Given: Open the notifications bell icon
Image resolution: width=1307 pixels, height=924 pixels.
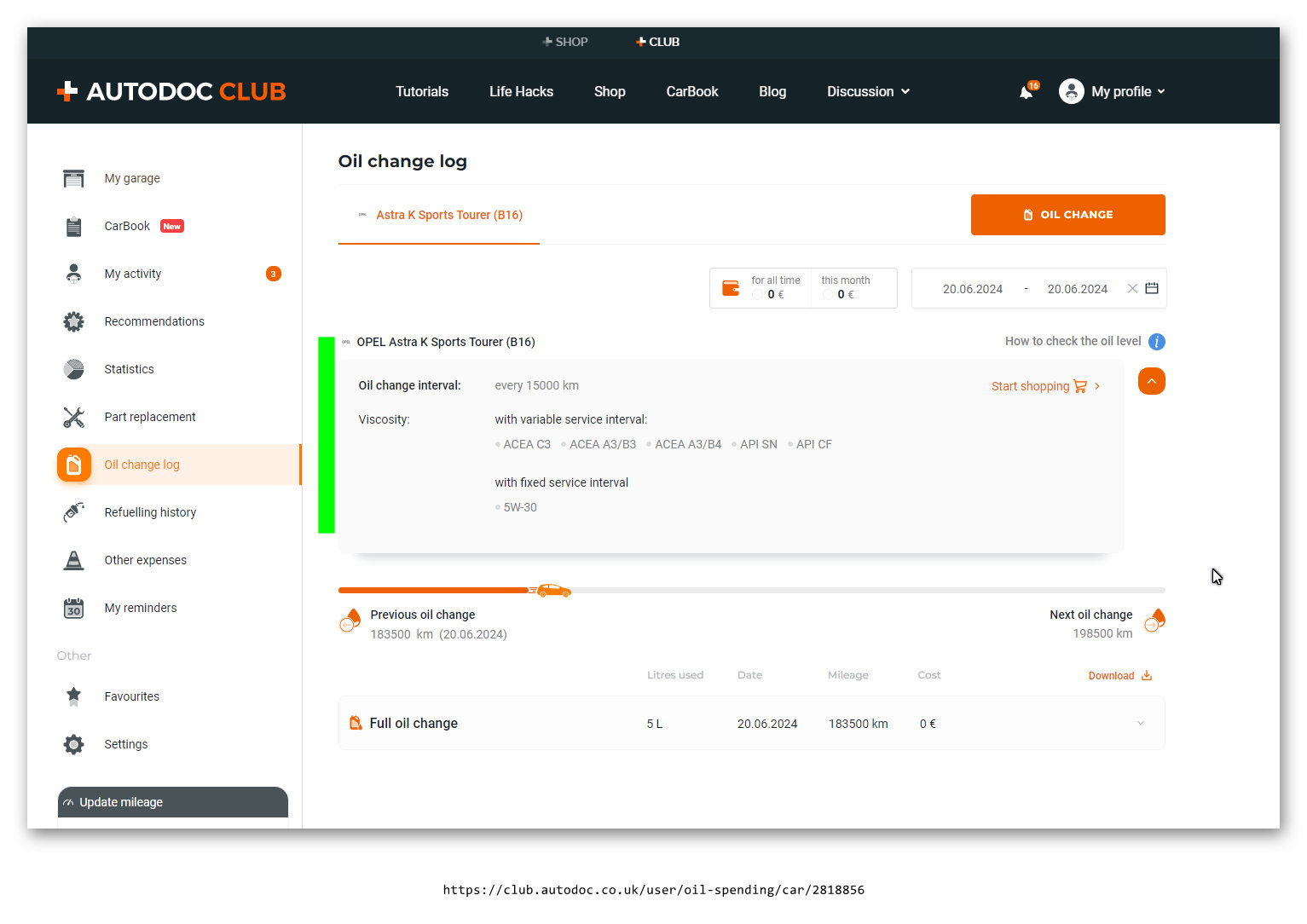Looking at the screenshot, I should tap(1027, 92).
